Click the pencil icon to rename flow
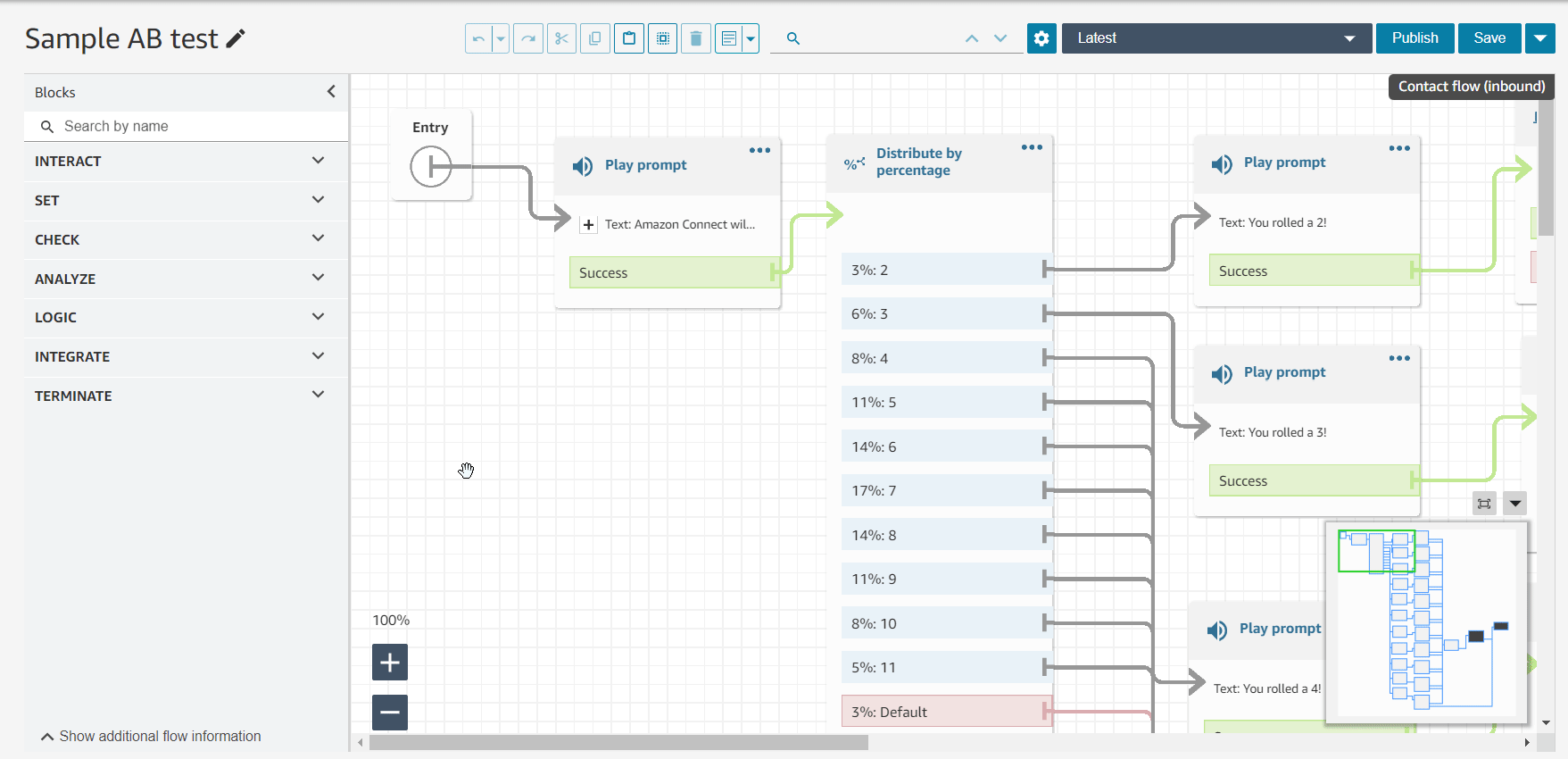 click(x=236, y=38)
